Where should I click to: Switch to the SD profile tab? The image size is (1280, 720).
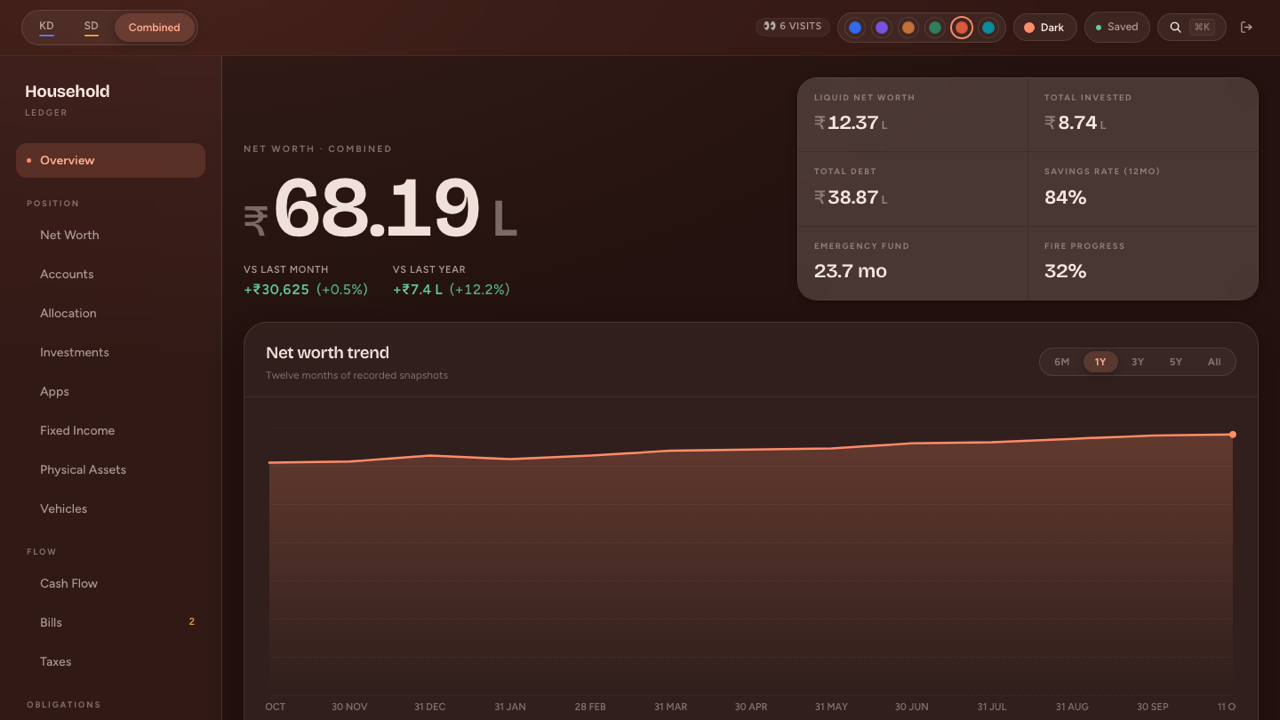click(91, 27)
